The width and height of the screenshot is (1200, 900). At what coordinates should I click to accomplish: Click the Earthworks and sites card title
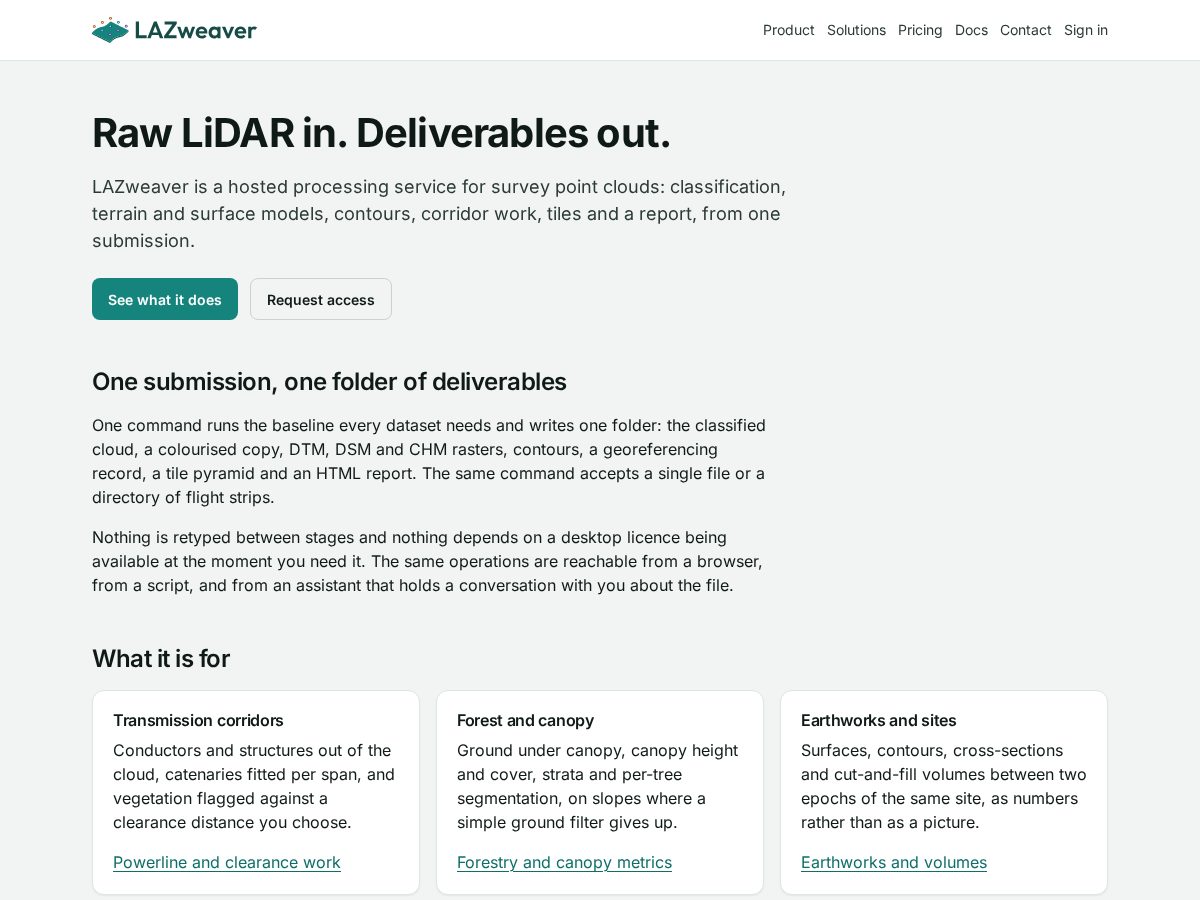click(879, 720)
